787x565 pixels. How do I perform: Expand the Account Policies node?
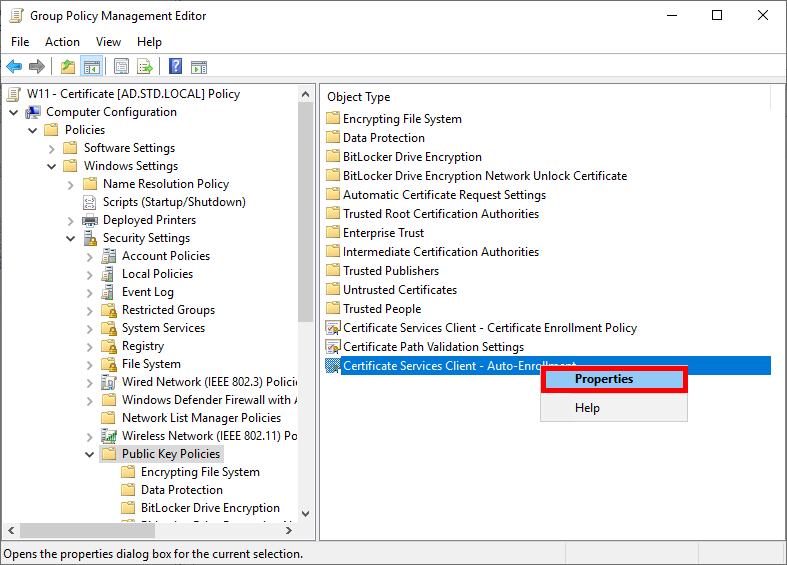click(x=89, y=256)
